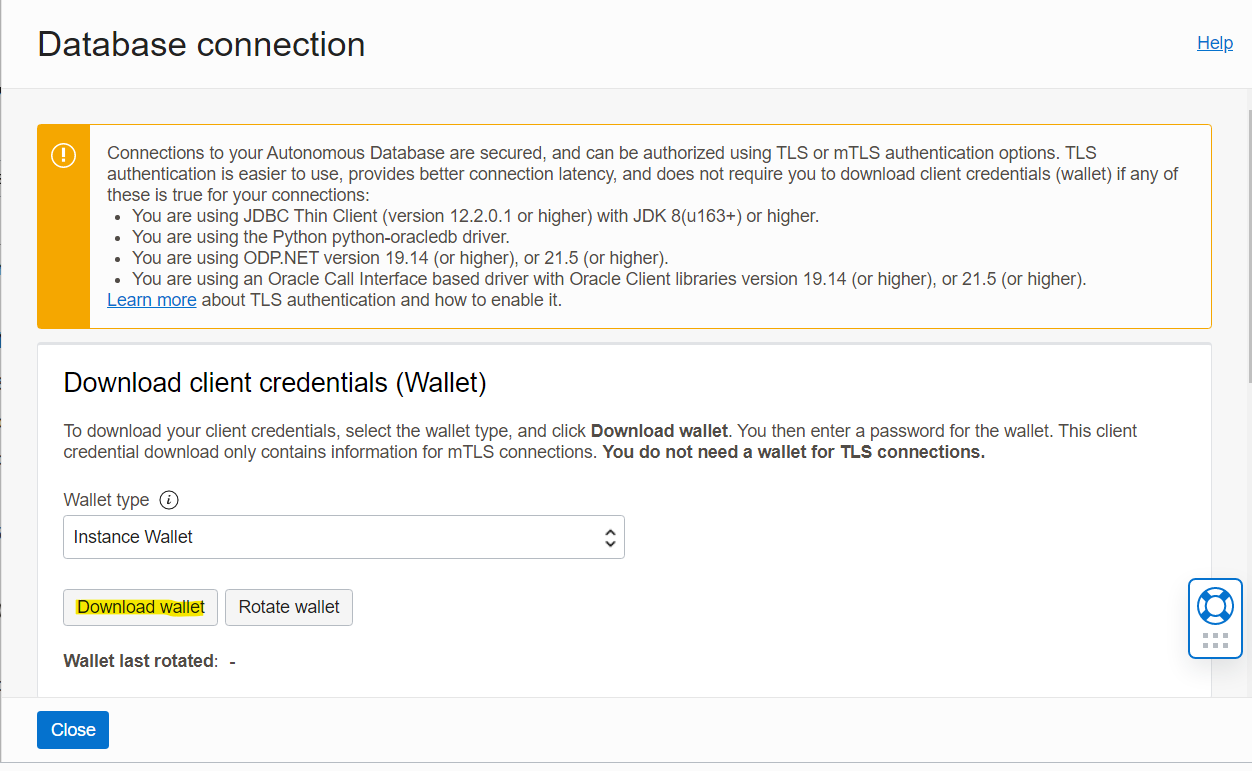Click the Python python-oracledb driver bullet
Screen dimensions: 1252x771
click(320, 237)
